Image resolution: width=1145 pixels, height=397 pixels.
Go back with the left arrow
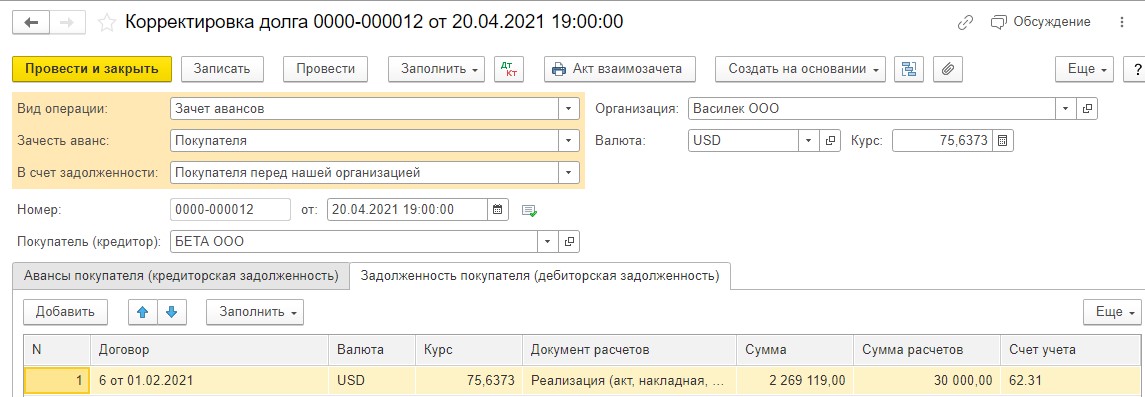coord(31,23)
